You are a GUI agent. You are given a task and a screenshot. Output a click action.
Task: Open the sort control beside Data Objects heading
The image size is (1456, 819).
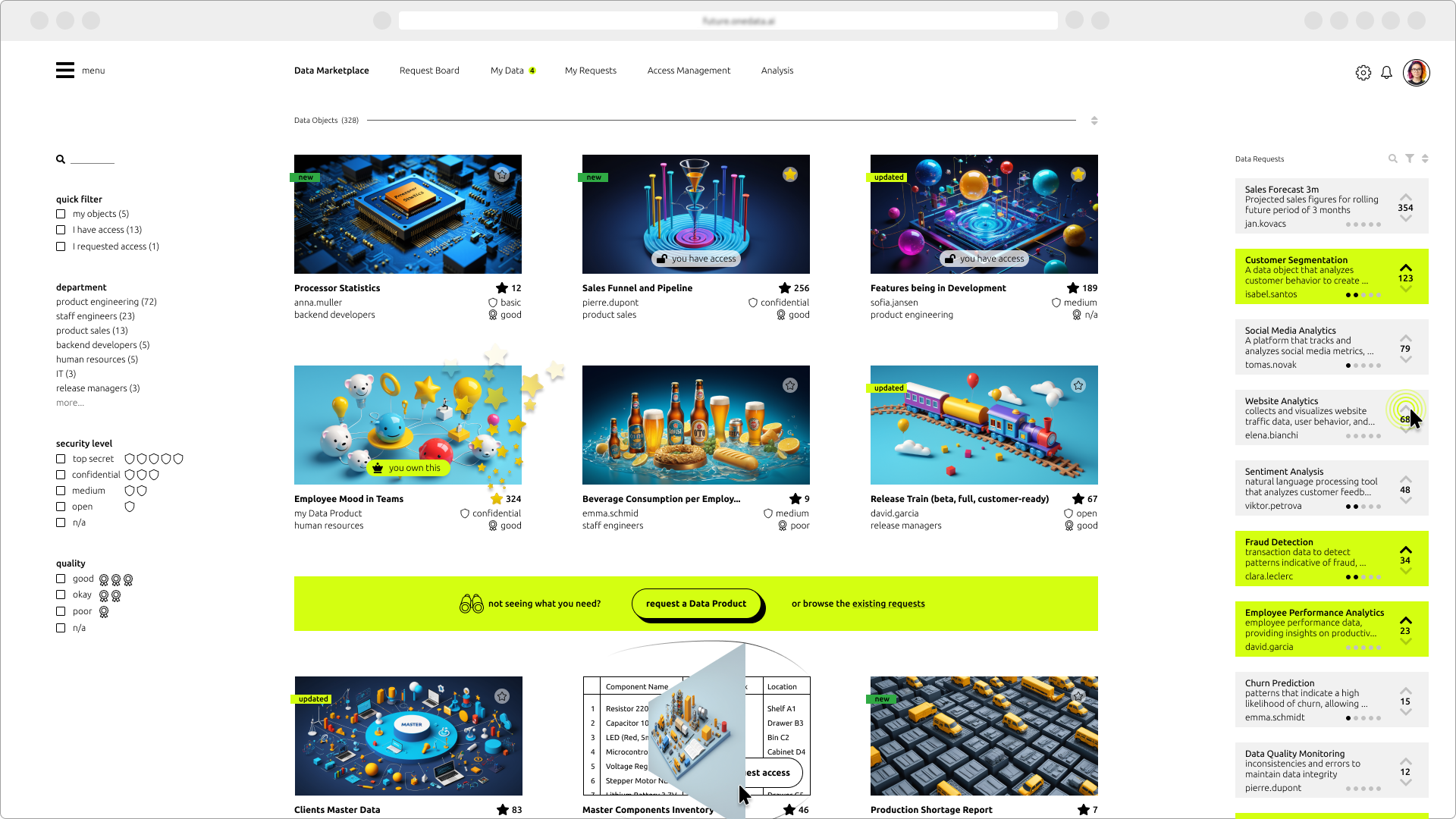point(1094,120)
